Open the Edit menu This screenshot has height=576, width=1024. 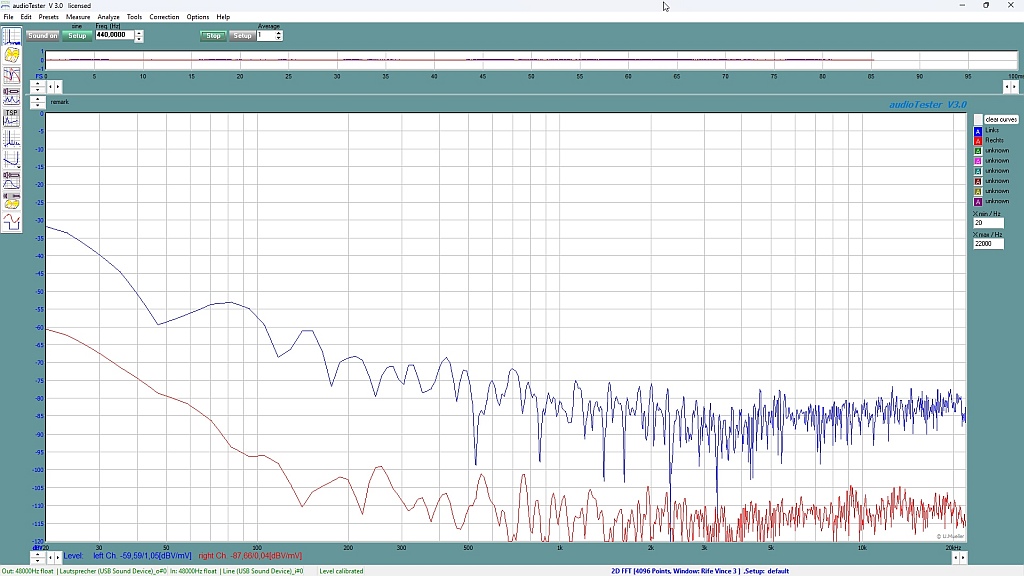26,17
